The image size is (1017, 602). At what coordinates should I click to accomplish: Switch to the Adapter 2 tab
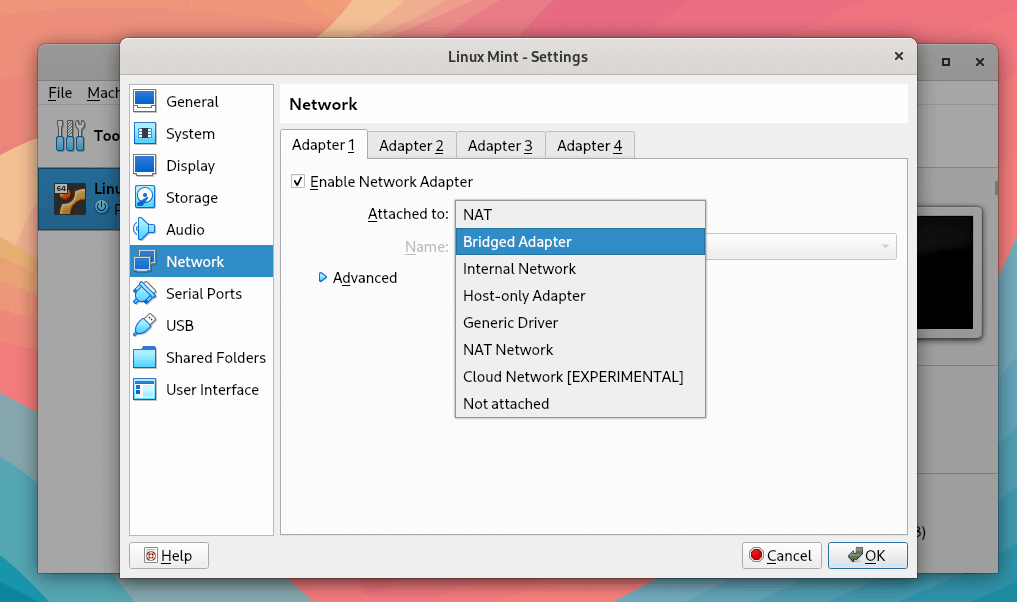coord(411,146)
